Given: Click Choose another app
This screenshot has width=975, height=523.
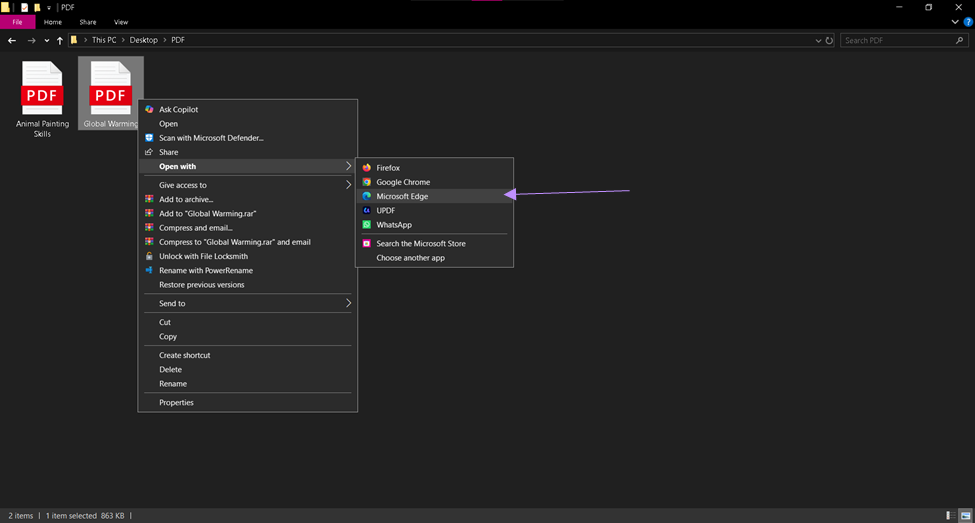Looking at the screenshot, I should point(434,258).
